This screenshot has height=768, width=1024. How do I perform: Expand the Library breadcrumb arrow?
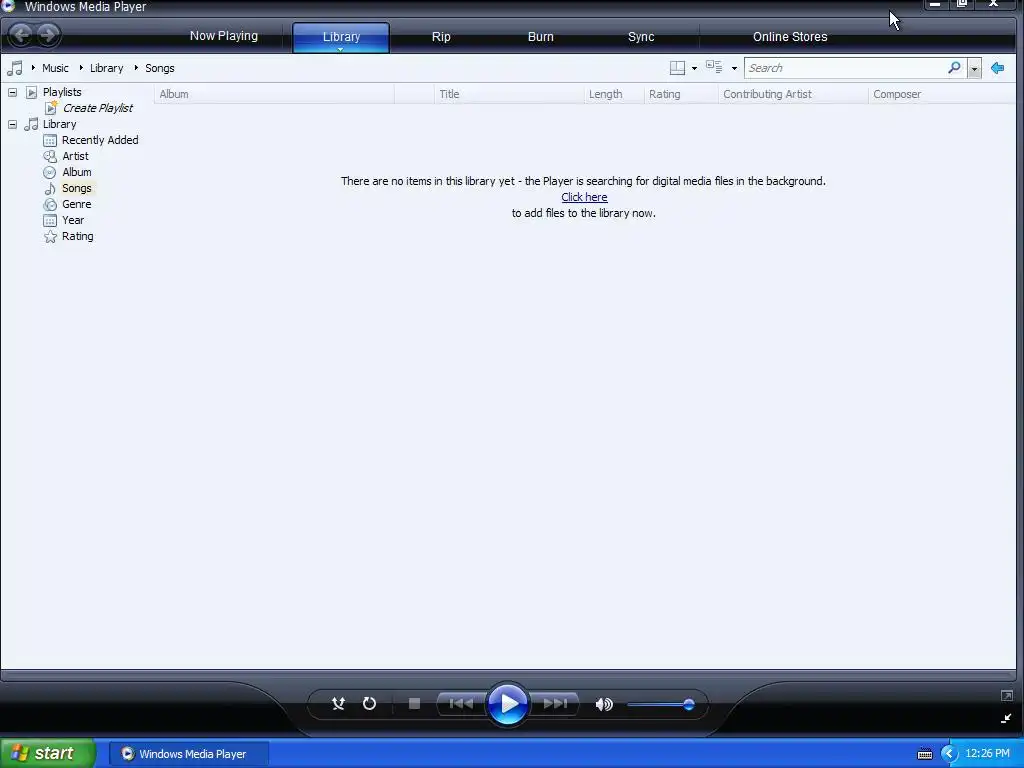point(81,67)
